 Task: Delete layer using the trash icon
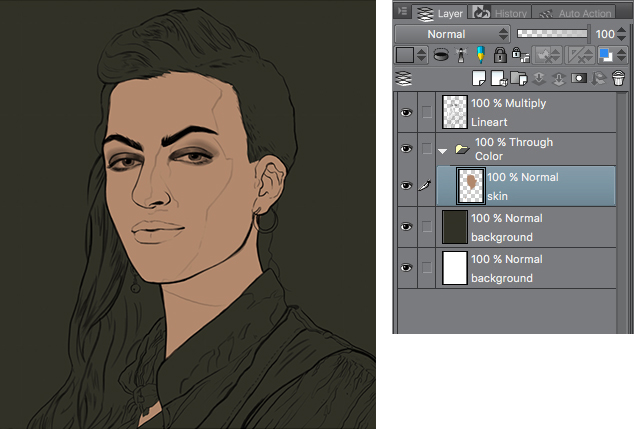pyautogui.click(x=618, y=78)
